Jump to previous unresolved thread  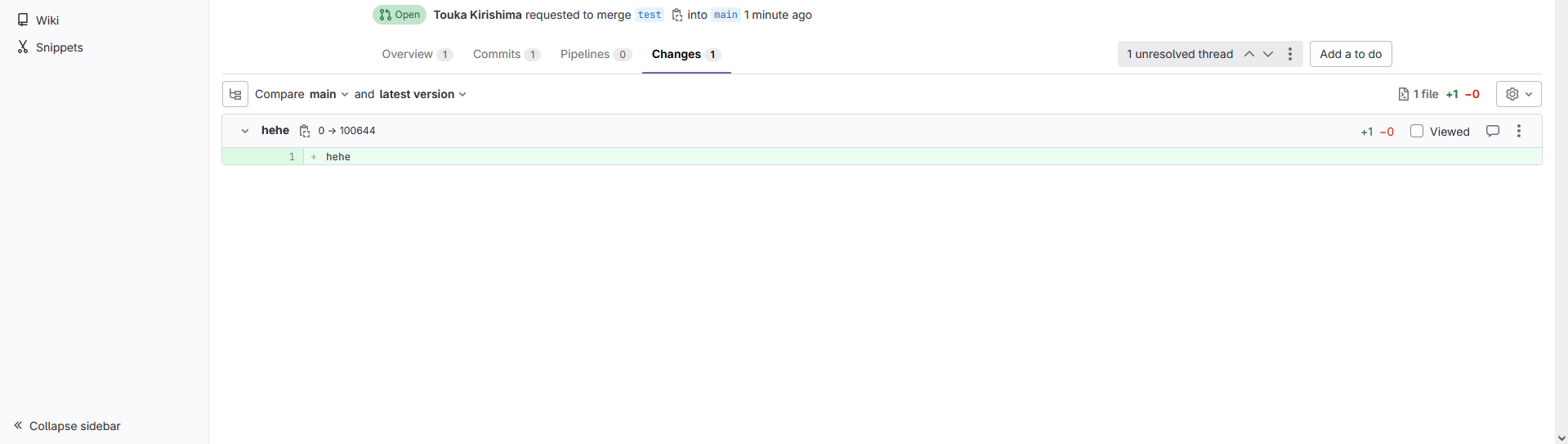[1249, 54]
